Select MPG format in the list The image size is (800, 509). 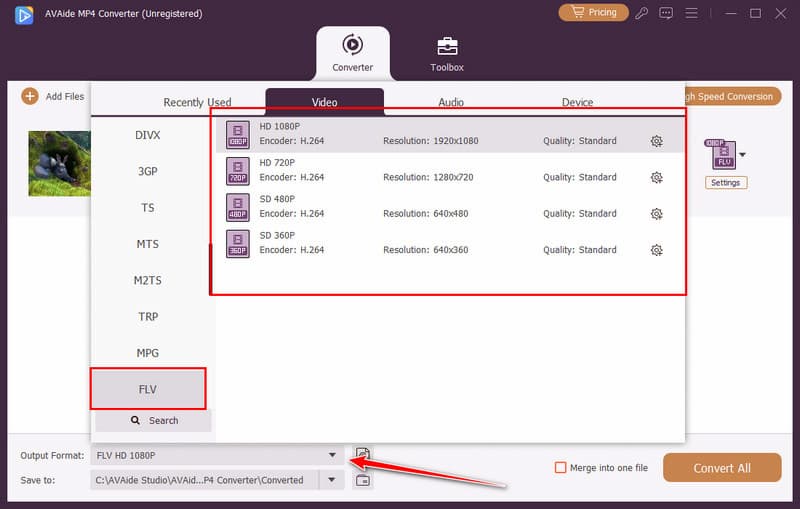click(148, 353)
